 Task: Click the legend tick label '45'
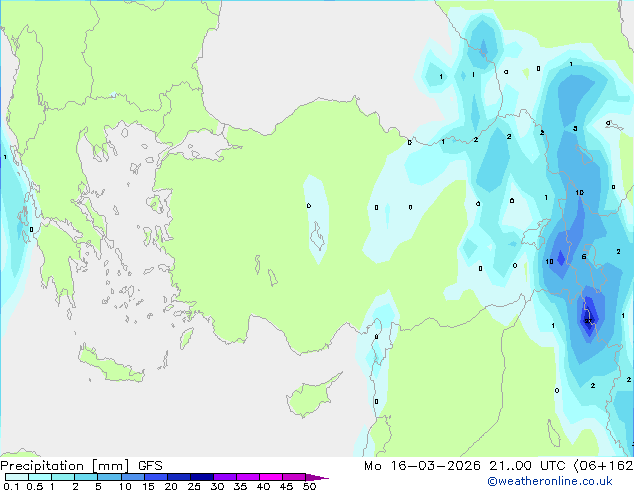point(286,486)
